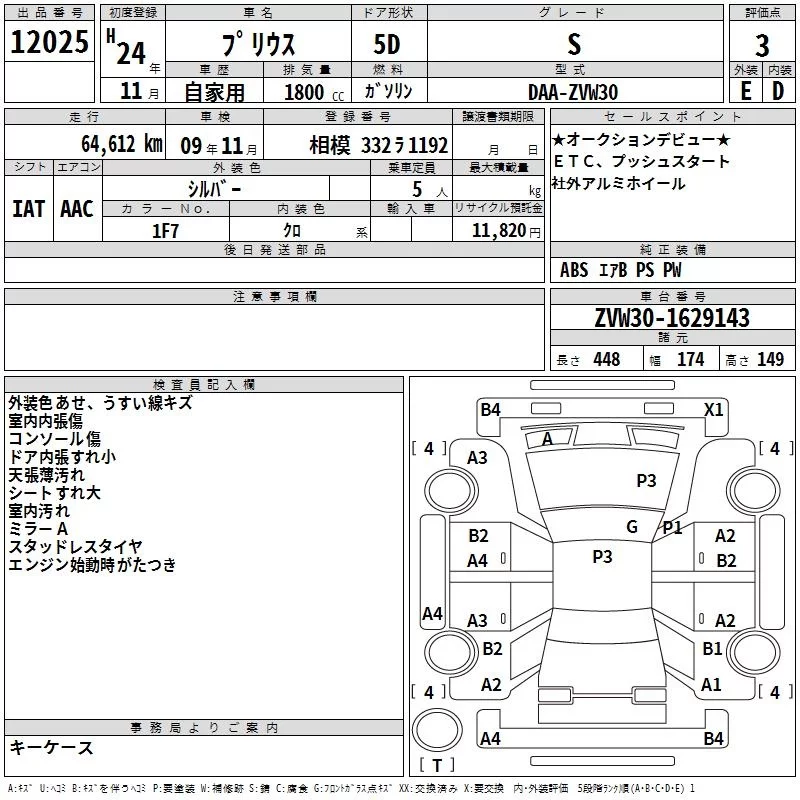Click the キーケース note text
Viewport: 800px width, 800px height.
[x=51, y=747]
